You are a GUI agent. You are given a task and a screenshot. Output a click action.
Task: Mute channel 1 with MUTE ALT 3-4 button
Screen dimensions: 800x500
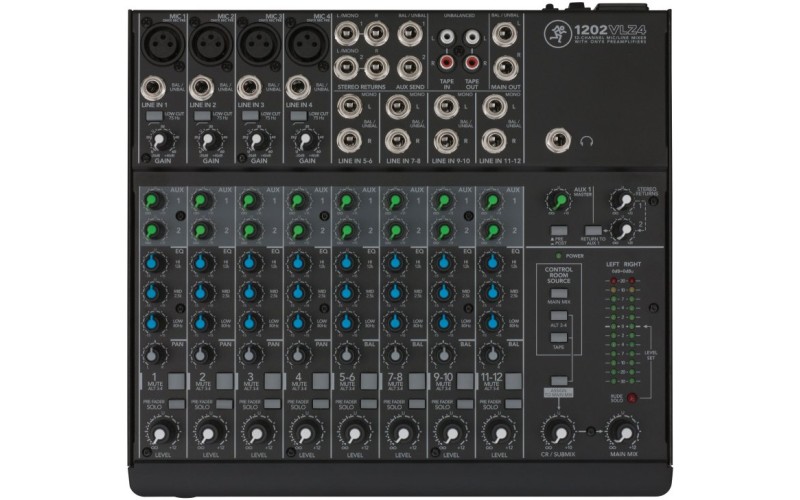click(176, 381)
